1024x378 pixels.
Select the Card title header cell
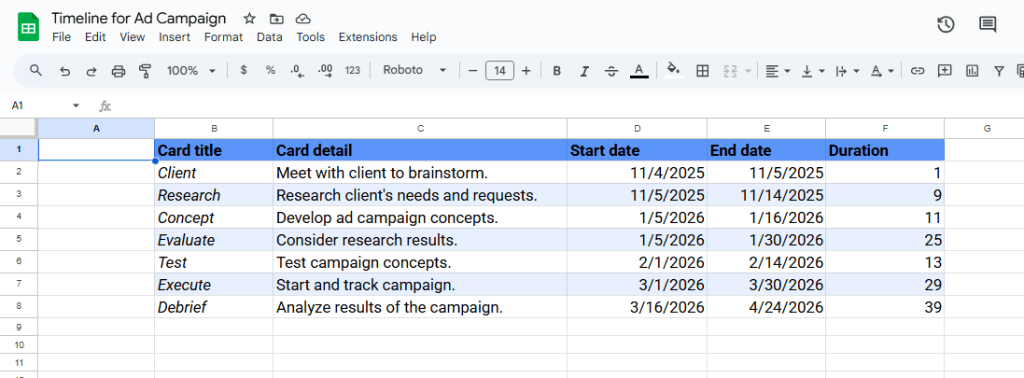pos(214,150)
